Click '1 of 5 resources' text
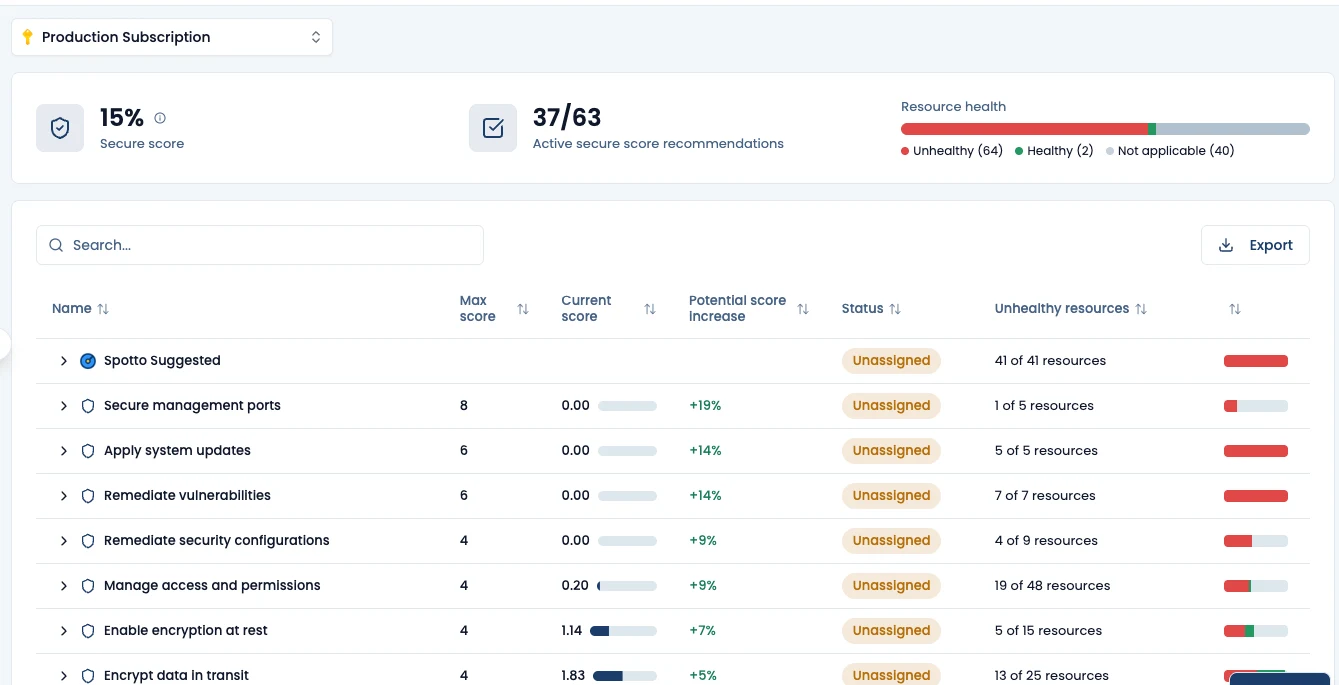Viewport: 1339px width, 685px height. (x=1044, y=406)
